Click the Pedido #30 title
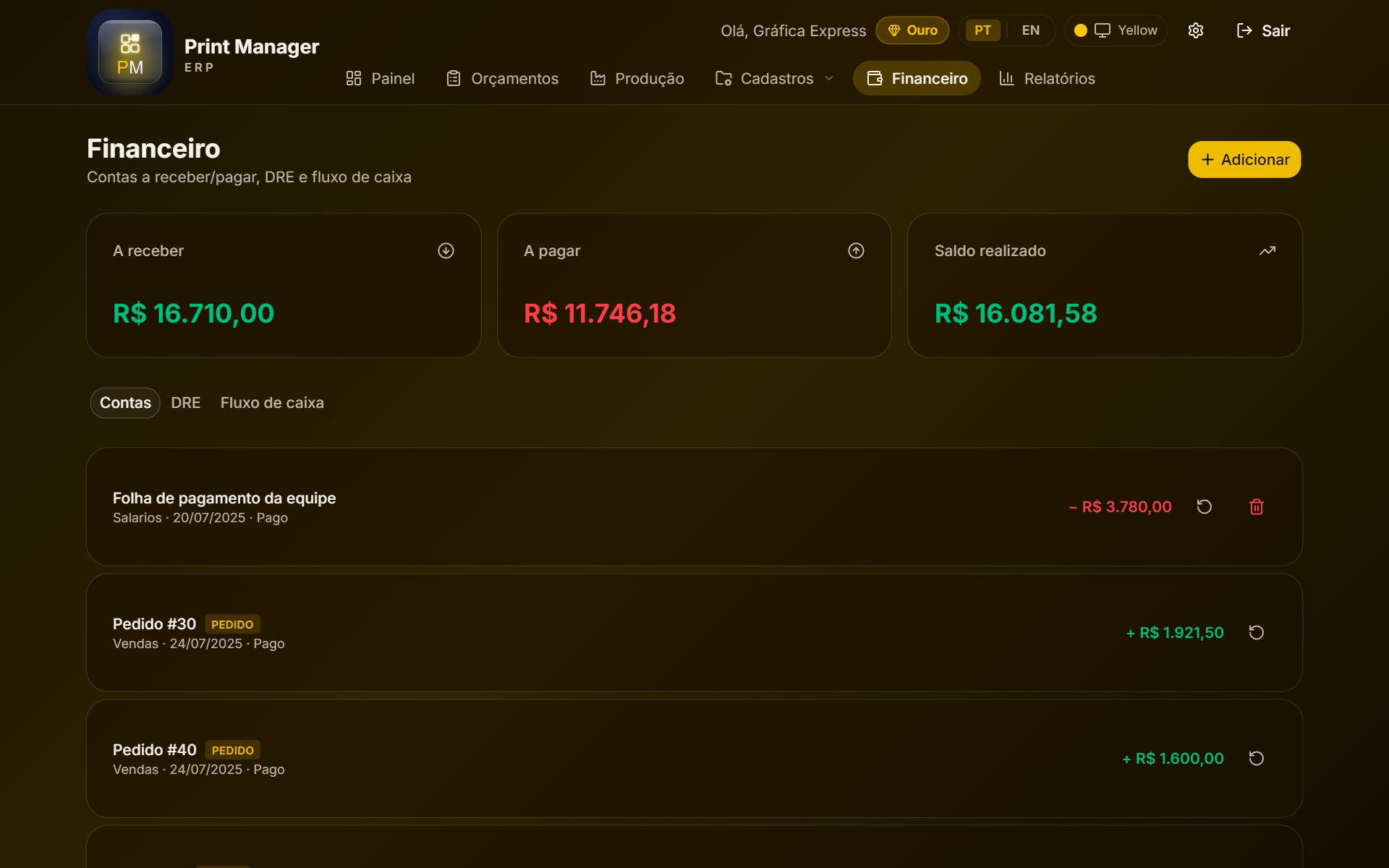Viewport: 1389px width, 868px height. 154,624
